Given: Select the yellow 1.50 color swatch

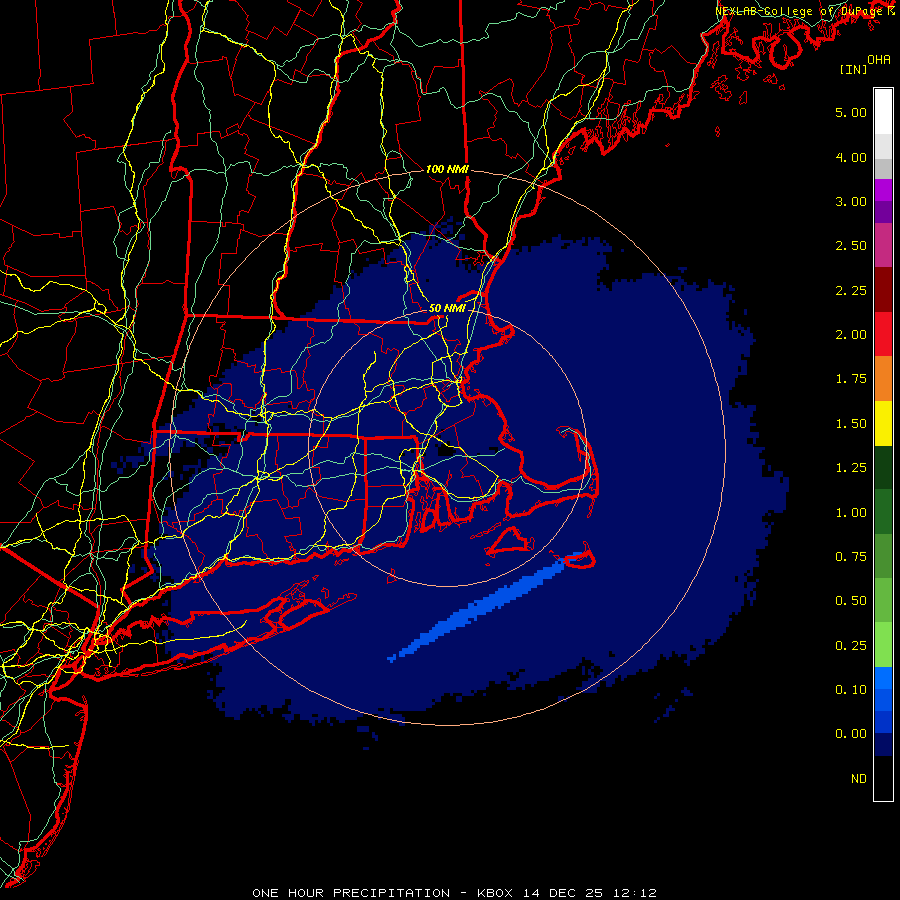Looking at the screenshot, I should (x=883, y=423).
